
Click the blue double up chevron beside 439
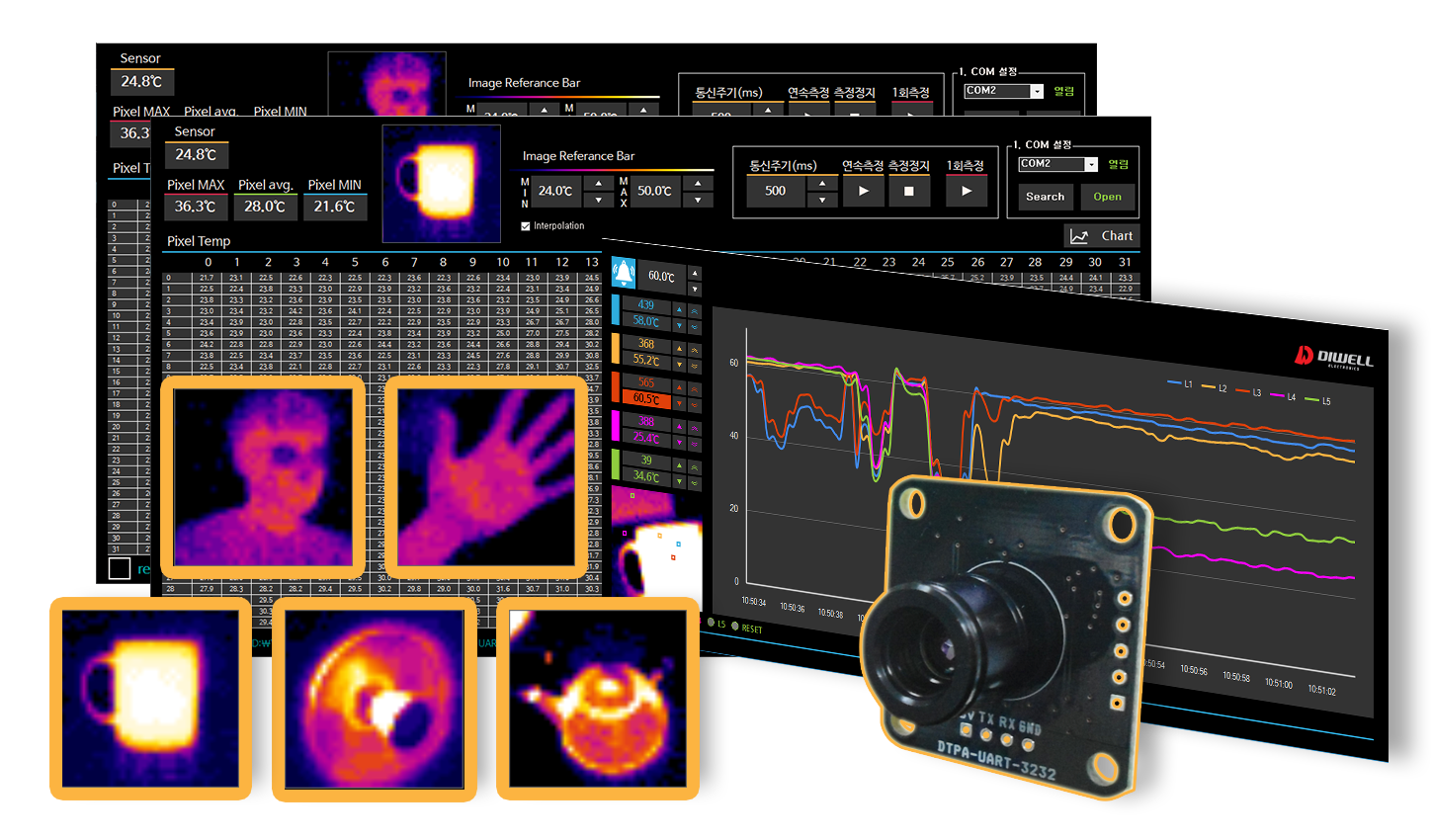tap(695, 309)
